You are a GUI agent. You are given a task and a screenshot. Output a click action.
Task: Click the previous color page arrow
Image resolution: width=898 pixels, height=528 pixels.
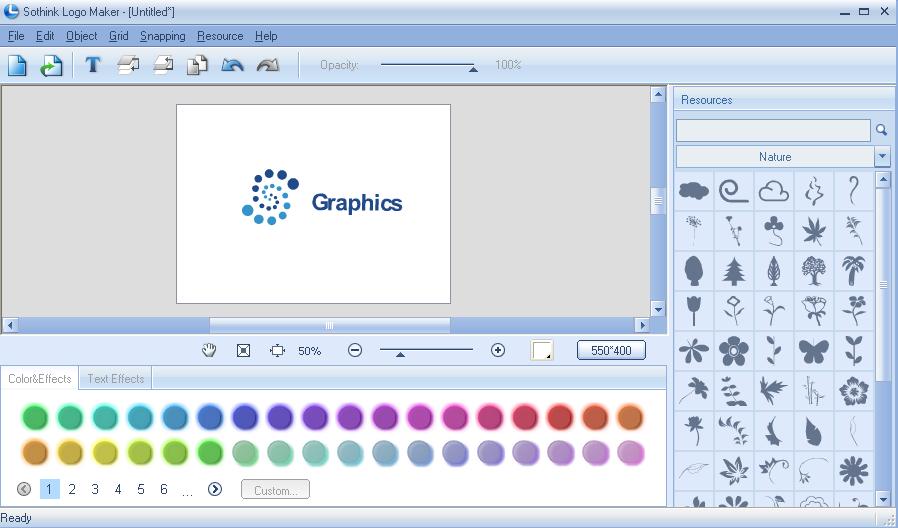tap(24, 489)
